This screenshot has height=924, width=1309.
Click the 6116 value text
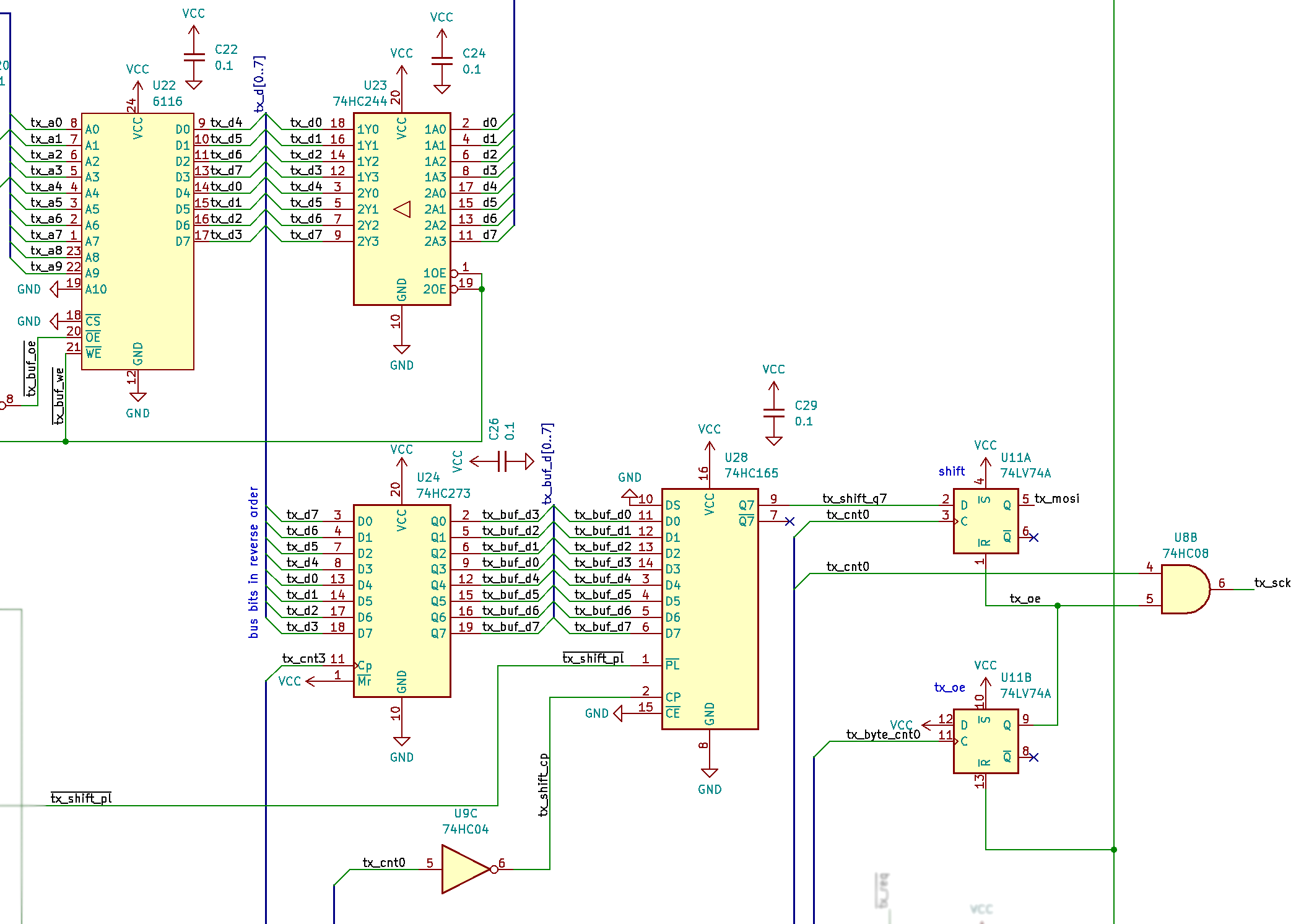(168, 101)
